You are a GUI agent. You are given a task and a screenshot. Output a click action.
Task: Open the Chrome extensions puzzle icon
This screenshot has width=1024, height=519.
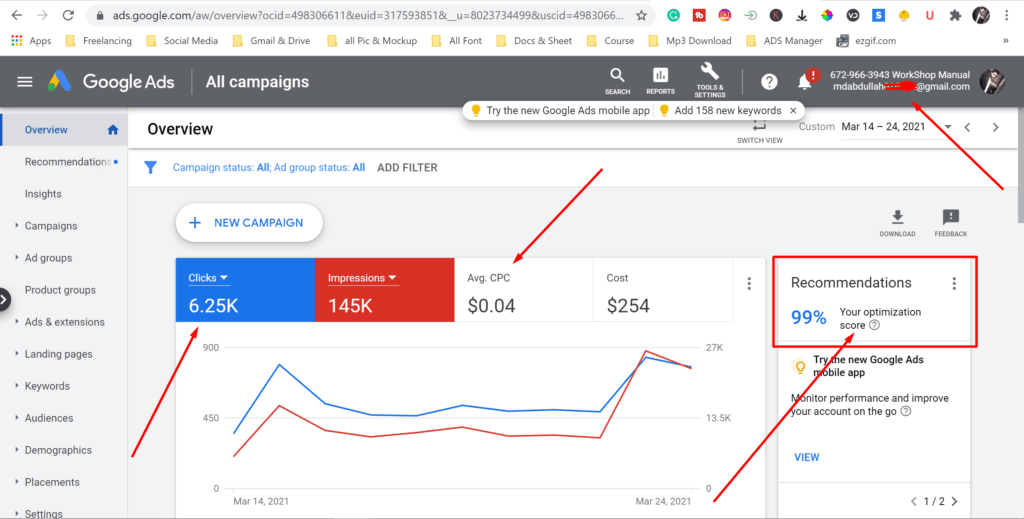(x=955, y=15)
